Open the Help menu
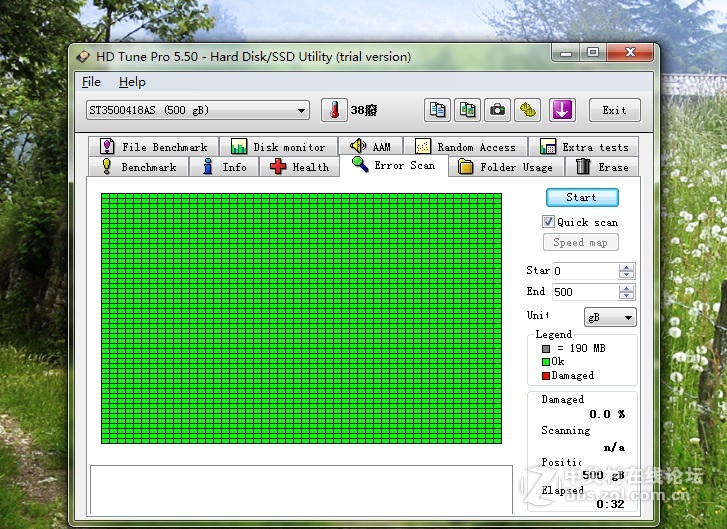The height and width of the screenshot is (529, 727). pyautogui.click(x=132, y=82)
